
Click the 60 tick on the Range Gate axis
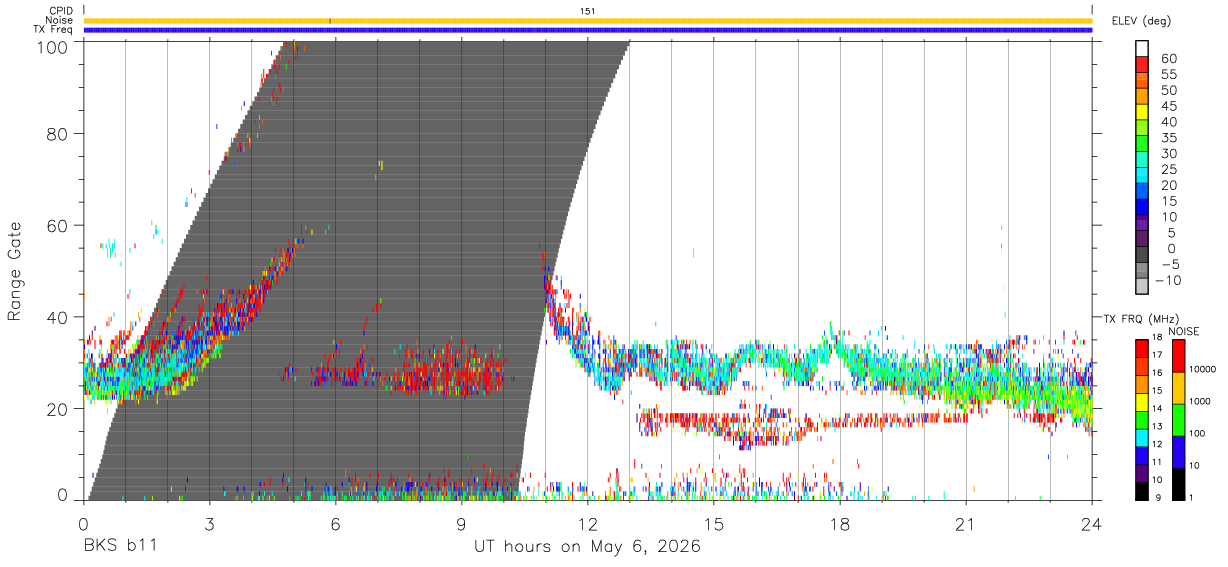[x=58, y=225]
